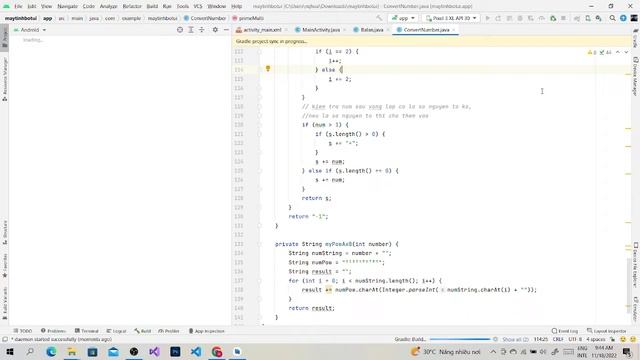Switch to the MainActivity.java tab

point(320,30)
